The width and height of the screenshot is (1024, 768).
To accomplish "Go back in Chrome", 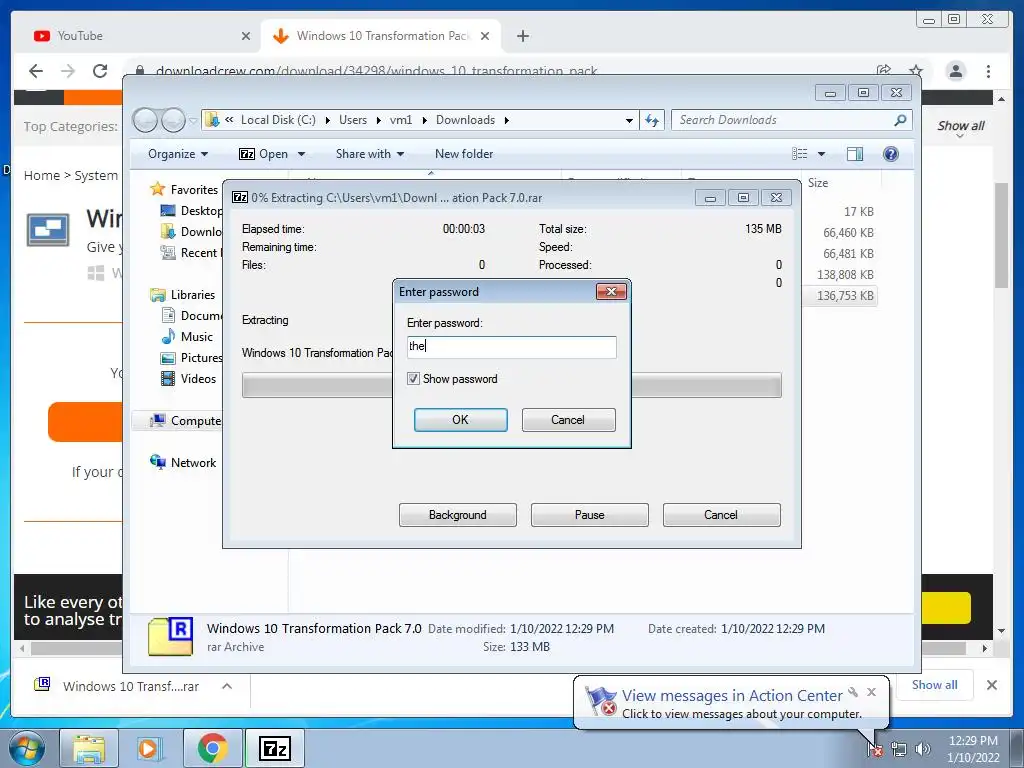I will 36,71.
